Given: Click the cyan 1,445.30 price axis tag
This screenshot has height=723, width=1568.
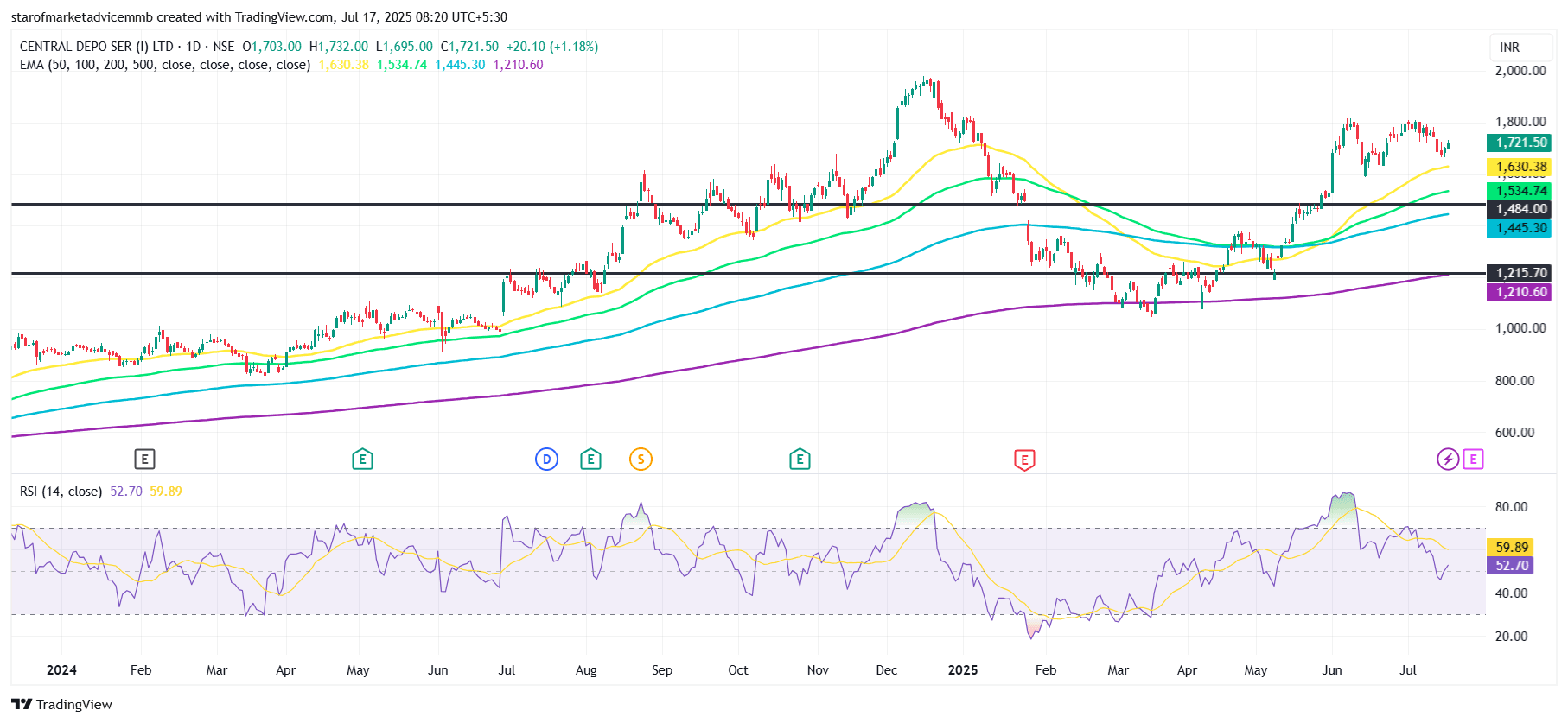Looking at the screenshot, I should click(1519, 228).
